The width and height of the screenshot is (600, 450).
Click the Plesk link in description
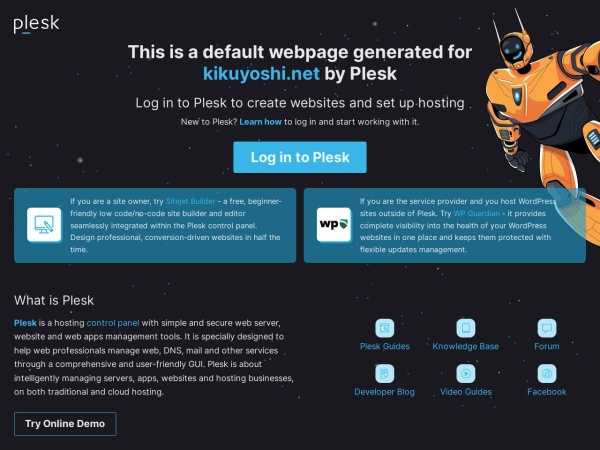(25, 323)
